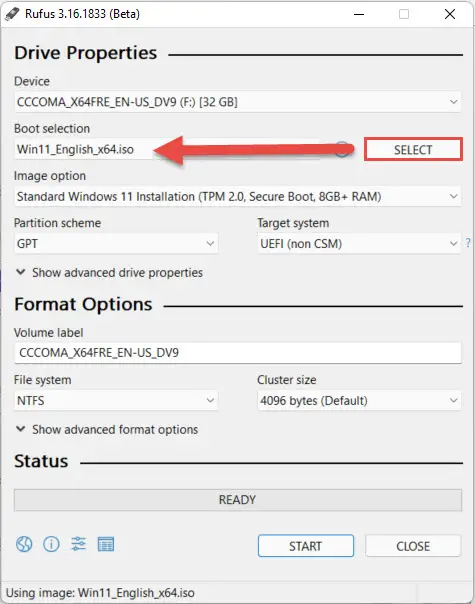The height and width of the screenshot is (604, 475).
Task: Click the ISO checksum icon beside SELECT
Action: click(342, 149)
